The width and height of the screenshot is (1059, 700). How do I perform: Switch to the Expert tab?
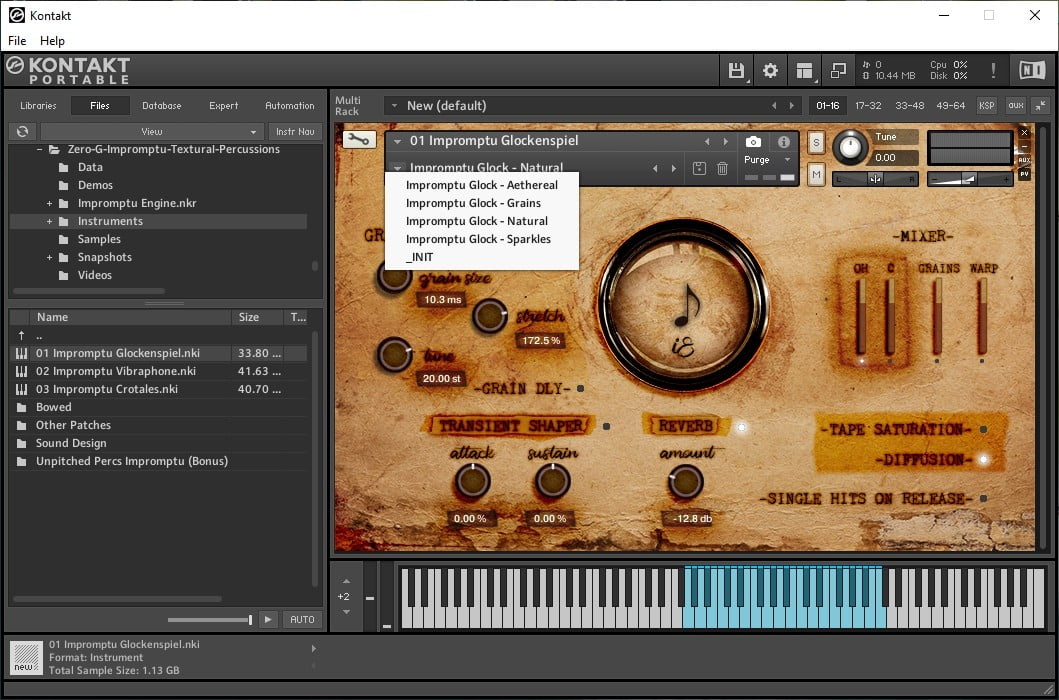(x=224, y=105)
